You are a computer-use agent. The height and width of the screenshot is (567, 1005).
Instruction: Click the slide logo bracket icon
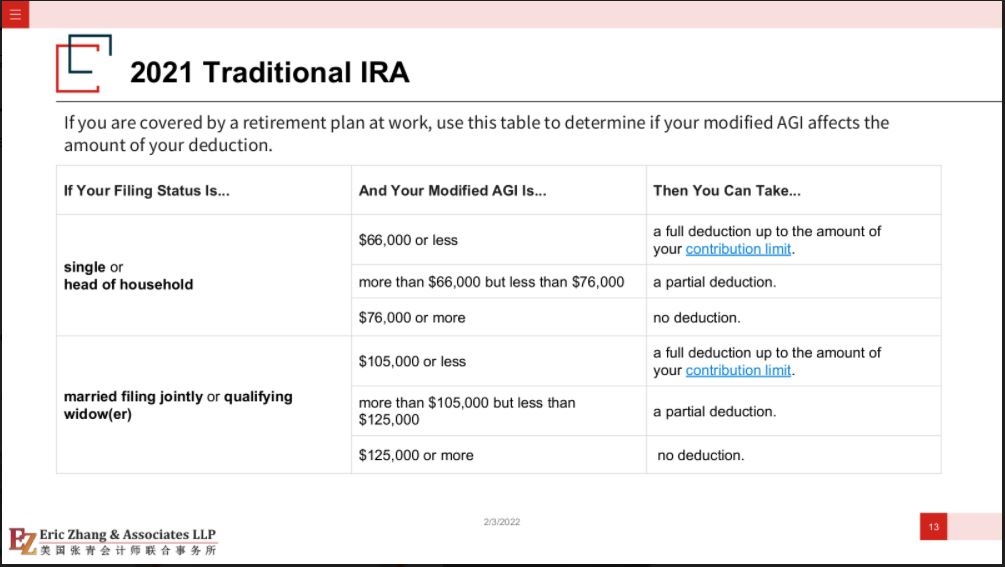84,63
